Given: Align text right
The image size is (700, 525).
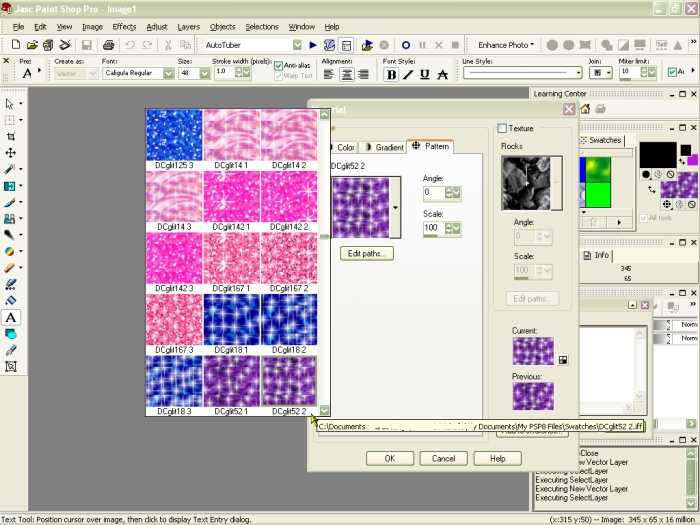Looking at the screenshot, I should pos(363,75).
